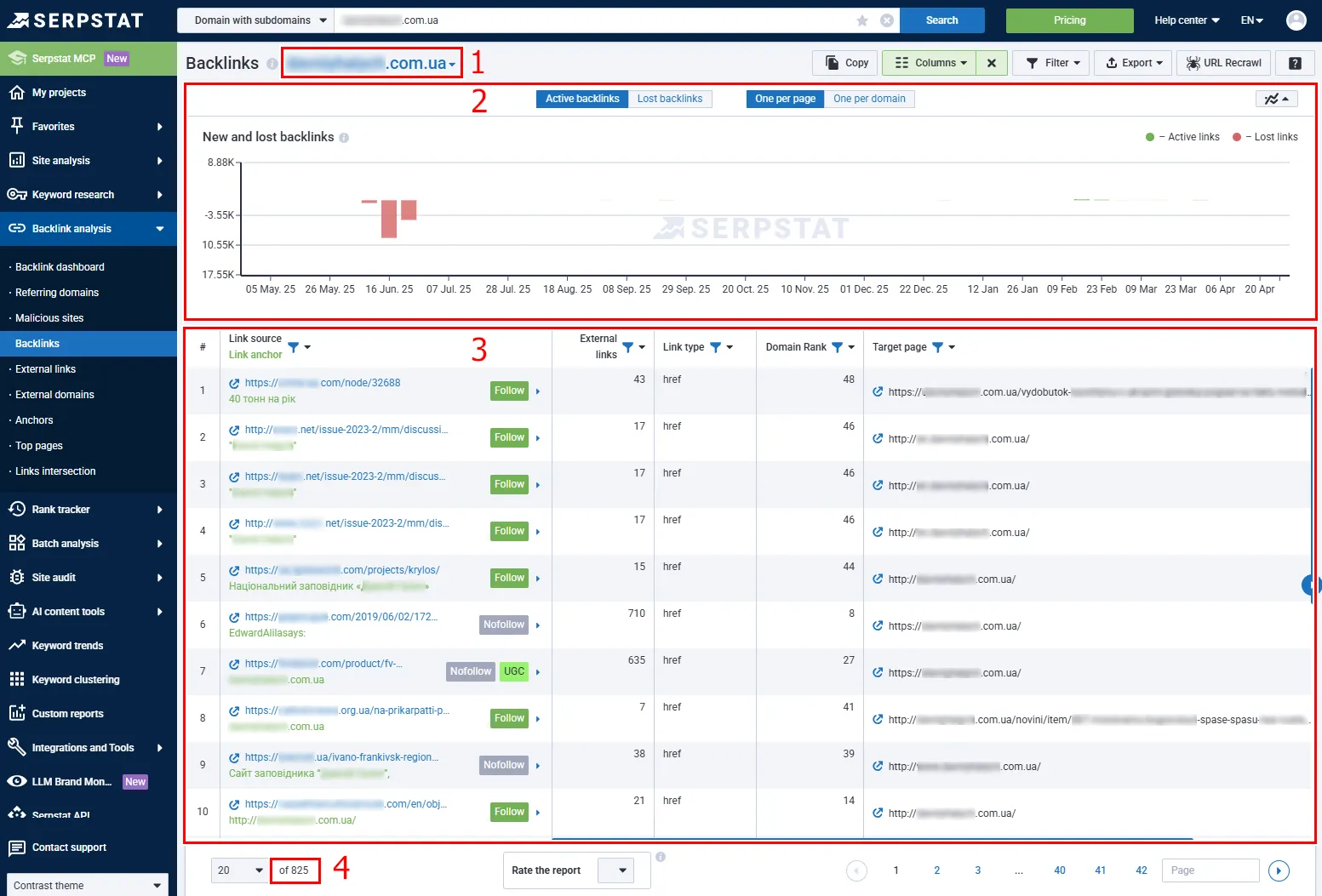
Task: Click the Custom reports icon
Action: (16, 713)
